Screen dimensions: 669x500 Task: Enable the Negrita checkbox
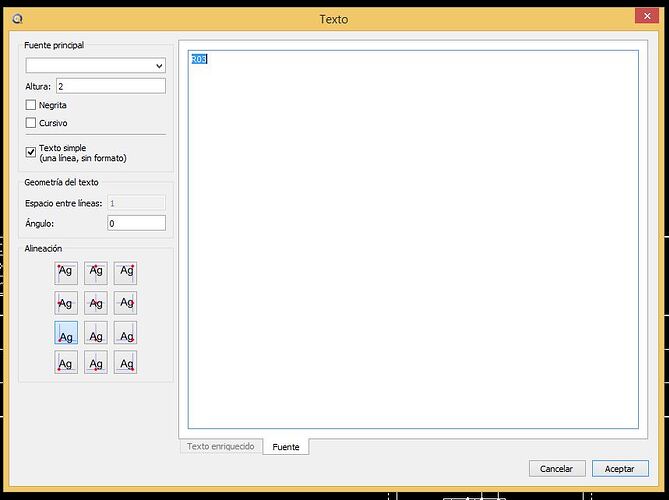point(31,105)
